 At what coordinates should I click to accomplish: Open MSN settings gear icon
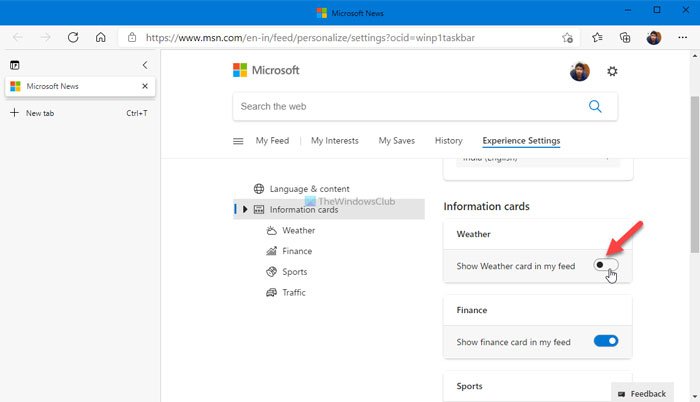[x=612, y=72]
